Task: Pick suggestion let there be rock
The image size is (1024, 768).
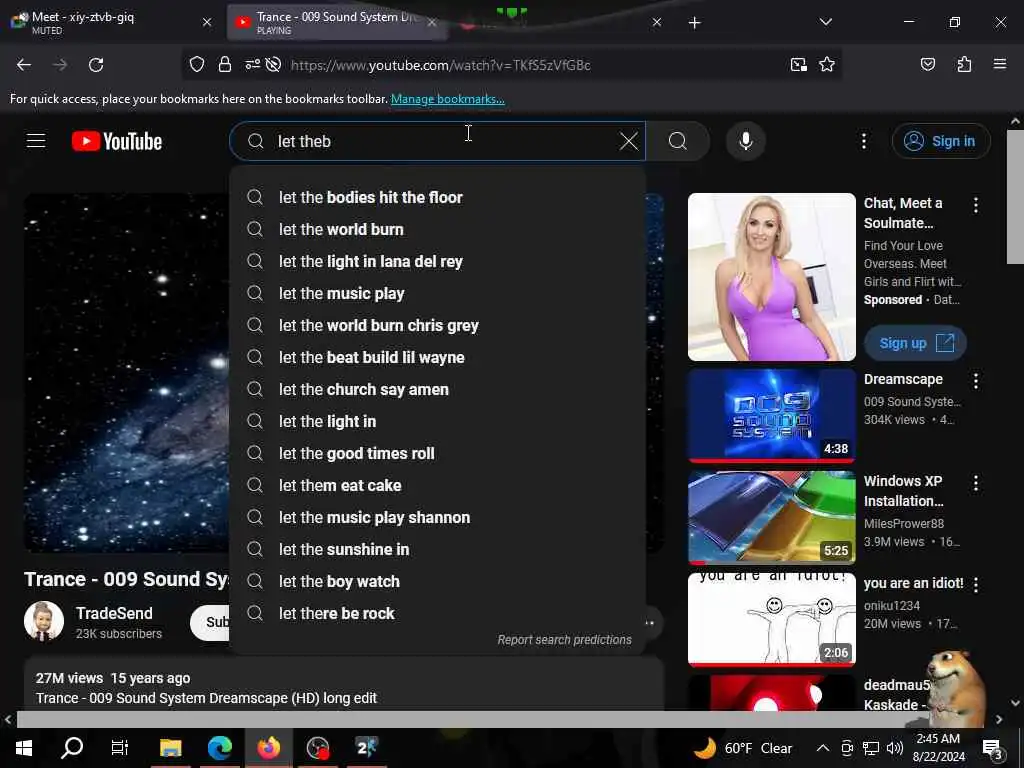Action: (438, 613)
